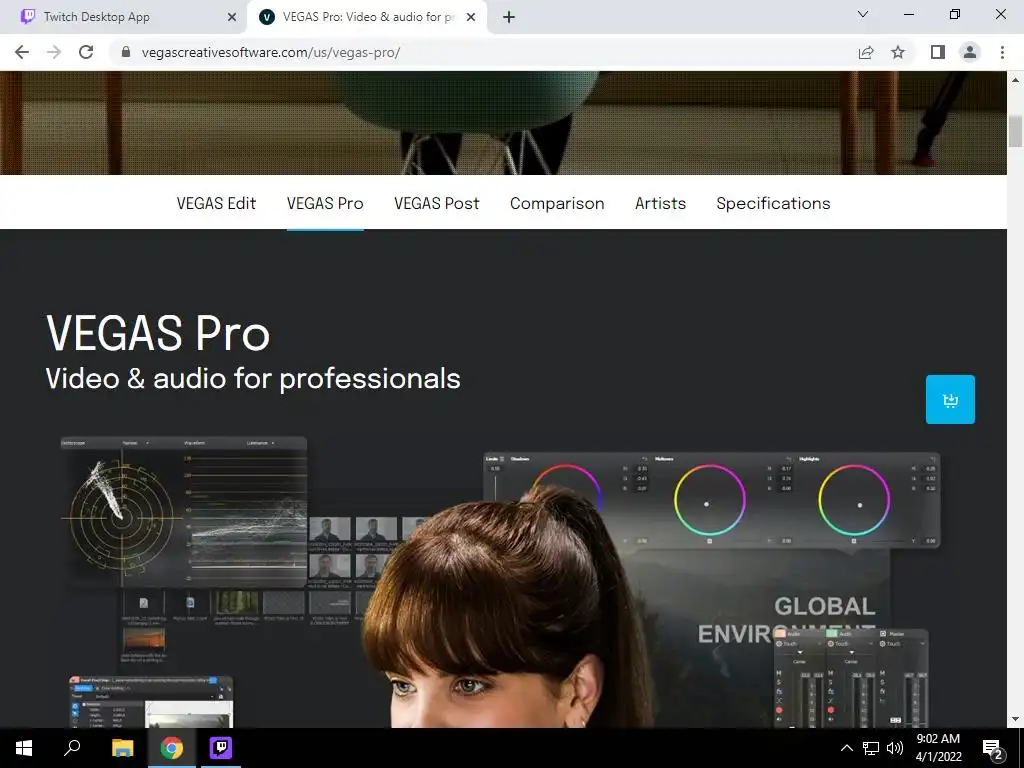1024x768 pixels.
Task: View site information lock icon
Action: pos(127,52)
